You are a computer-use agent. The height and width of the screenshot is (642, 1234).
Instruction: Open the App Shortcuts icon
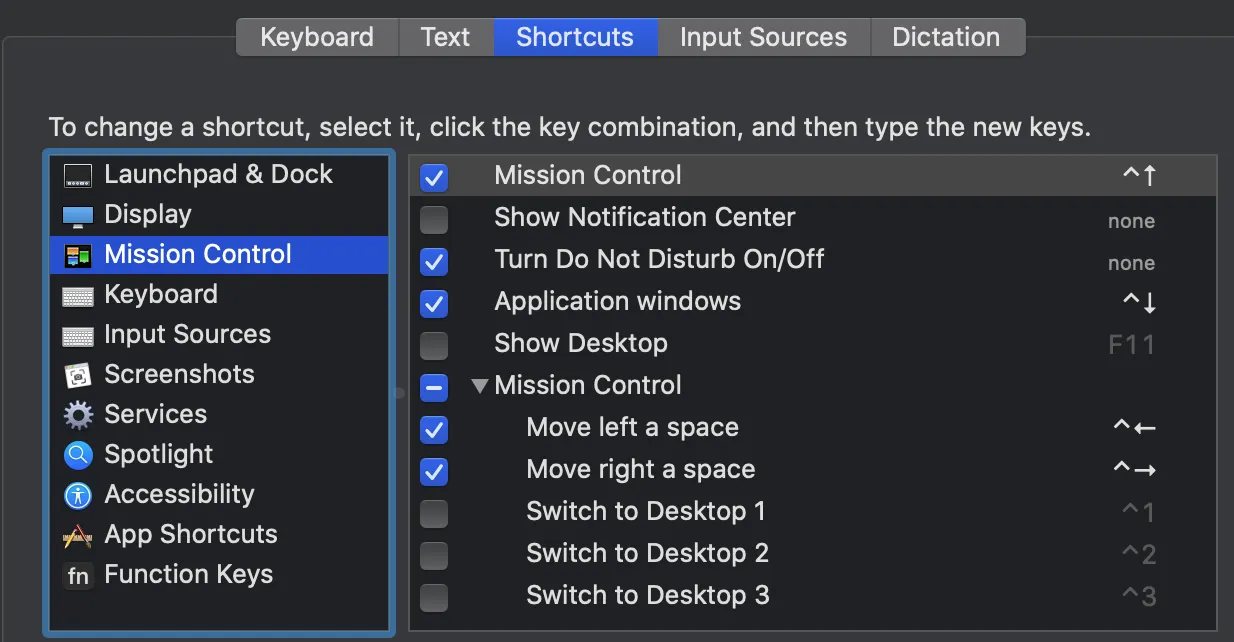[x=78, y=535]
